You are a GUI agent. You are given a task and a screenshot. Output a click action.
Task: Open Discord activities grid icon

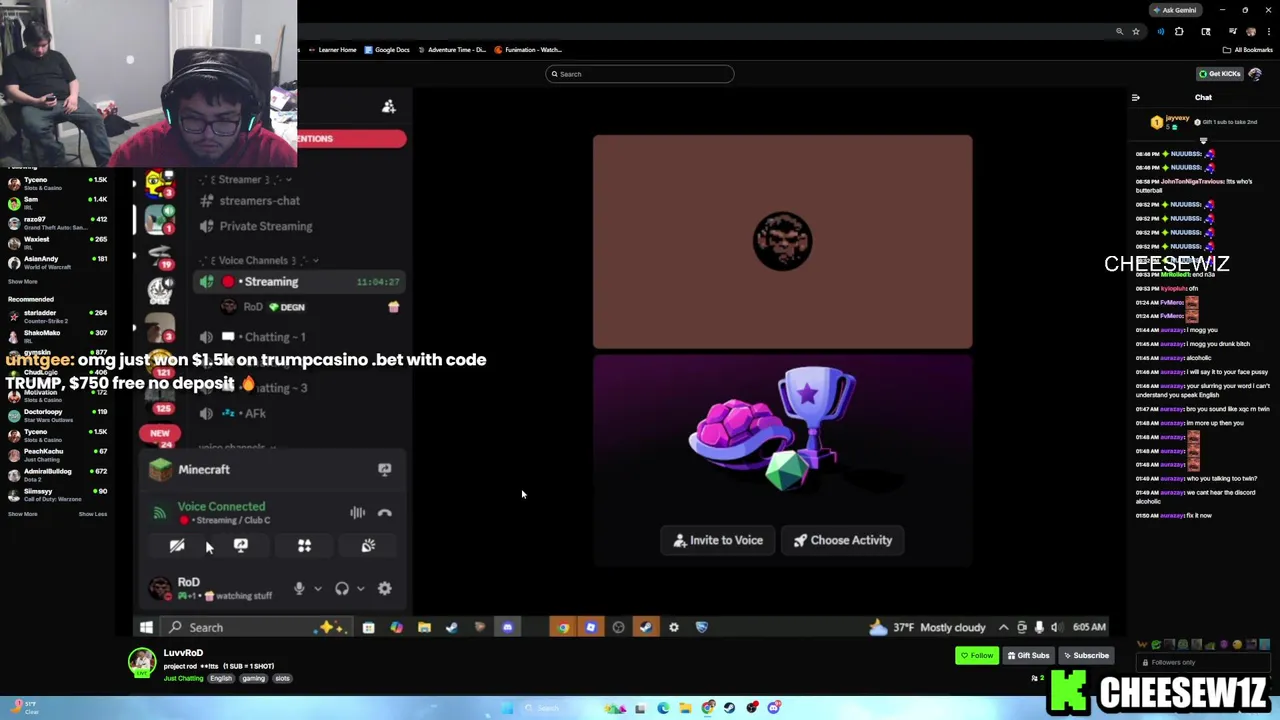pyautogui.click(x=304, y=546)
